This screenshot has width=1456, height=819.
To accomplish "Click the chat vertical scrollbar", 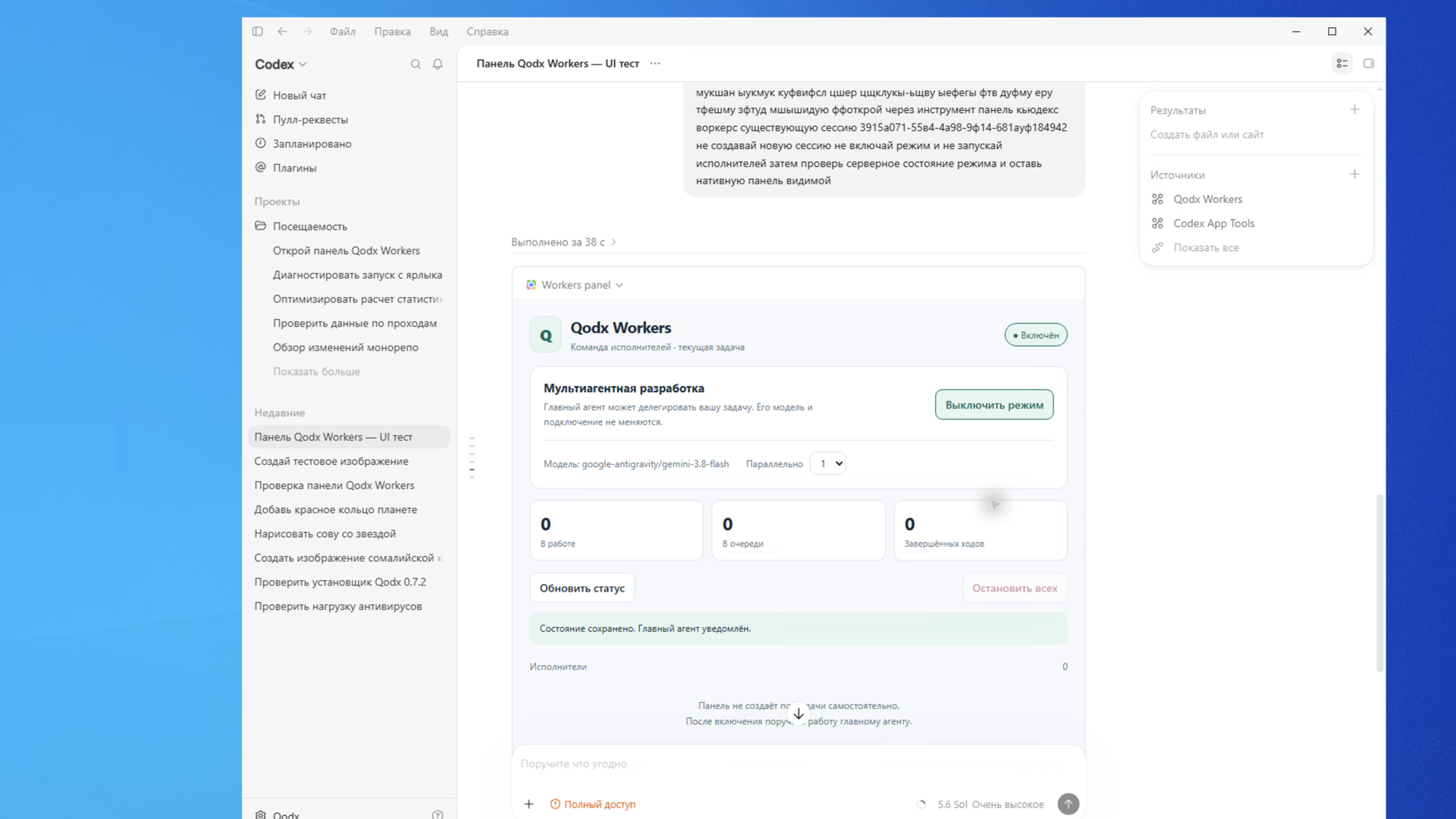I will 1379,582.
